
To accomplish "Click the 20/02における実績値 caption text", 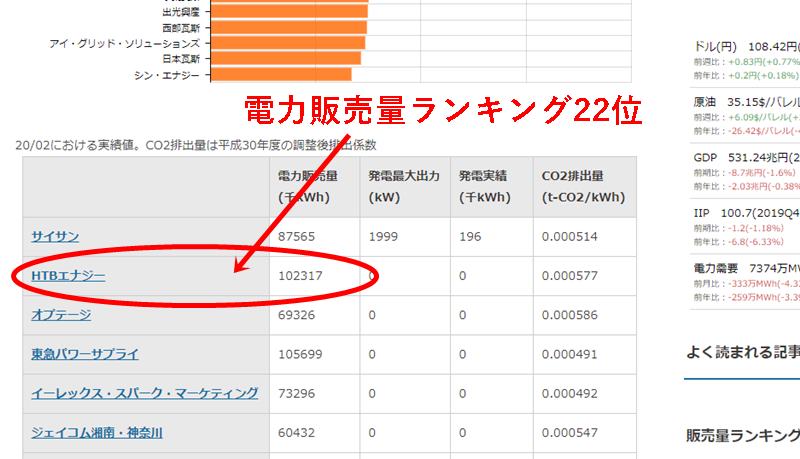I will point(196,145).
